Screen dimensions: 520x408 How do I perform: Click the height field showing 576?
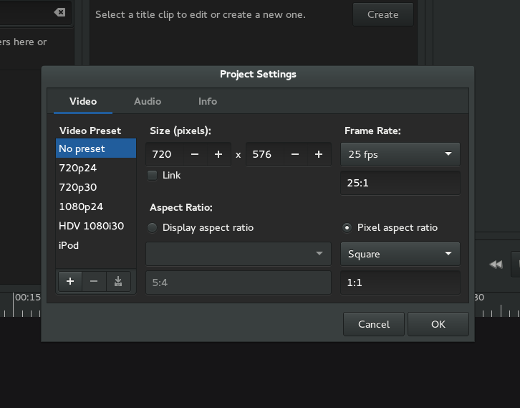[265, 154]
